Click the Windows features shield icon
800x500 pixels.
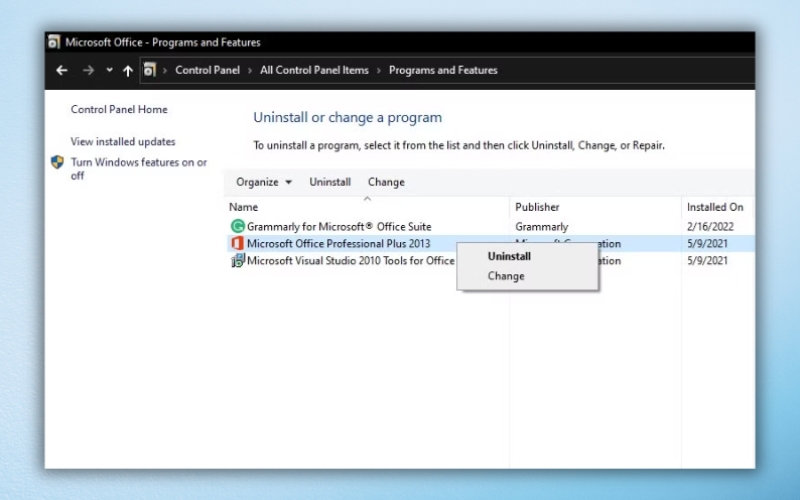57,163
